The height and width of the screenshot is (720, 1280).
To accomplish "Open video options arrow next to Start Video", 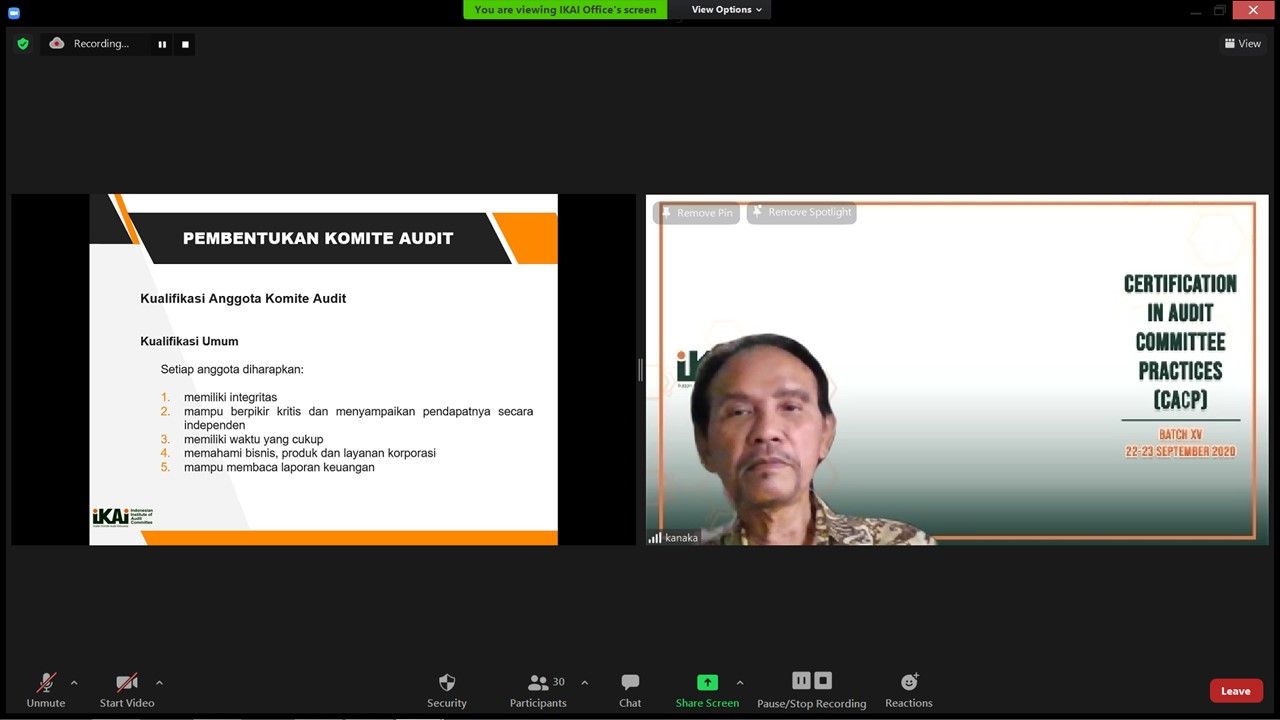I will click(x=159, y=683).
